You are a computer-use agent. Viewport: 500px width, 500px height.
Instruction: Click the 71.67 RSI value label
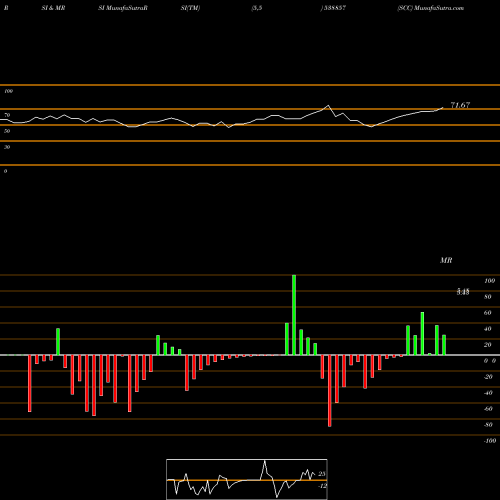460,105
